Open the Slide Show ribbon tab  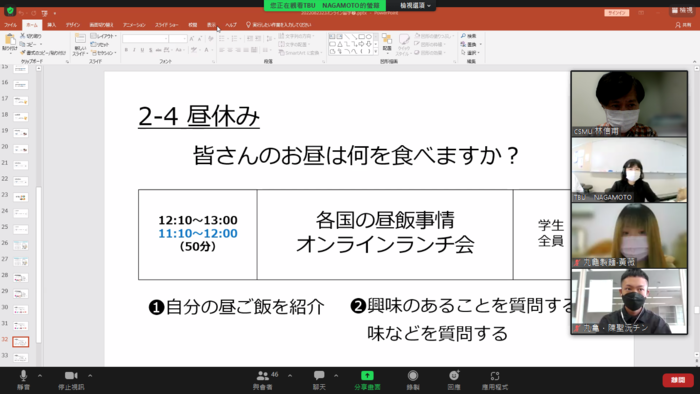pyautogui.click(x=167, y=25)
